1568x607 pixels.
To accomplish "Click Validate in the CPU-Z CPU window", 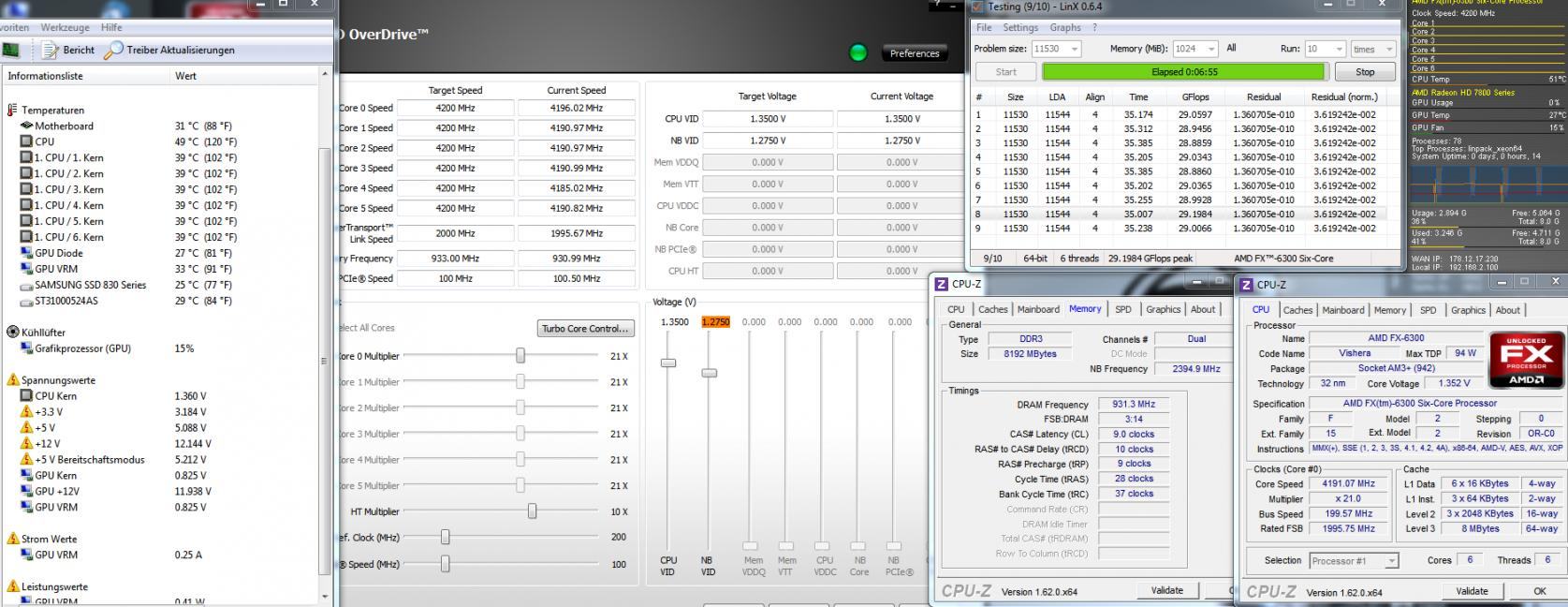I will coord(1472,591).
